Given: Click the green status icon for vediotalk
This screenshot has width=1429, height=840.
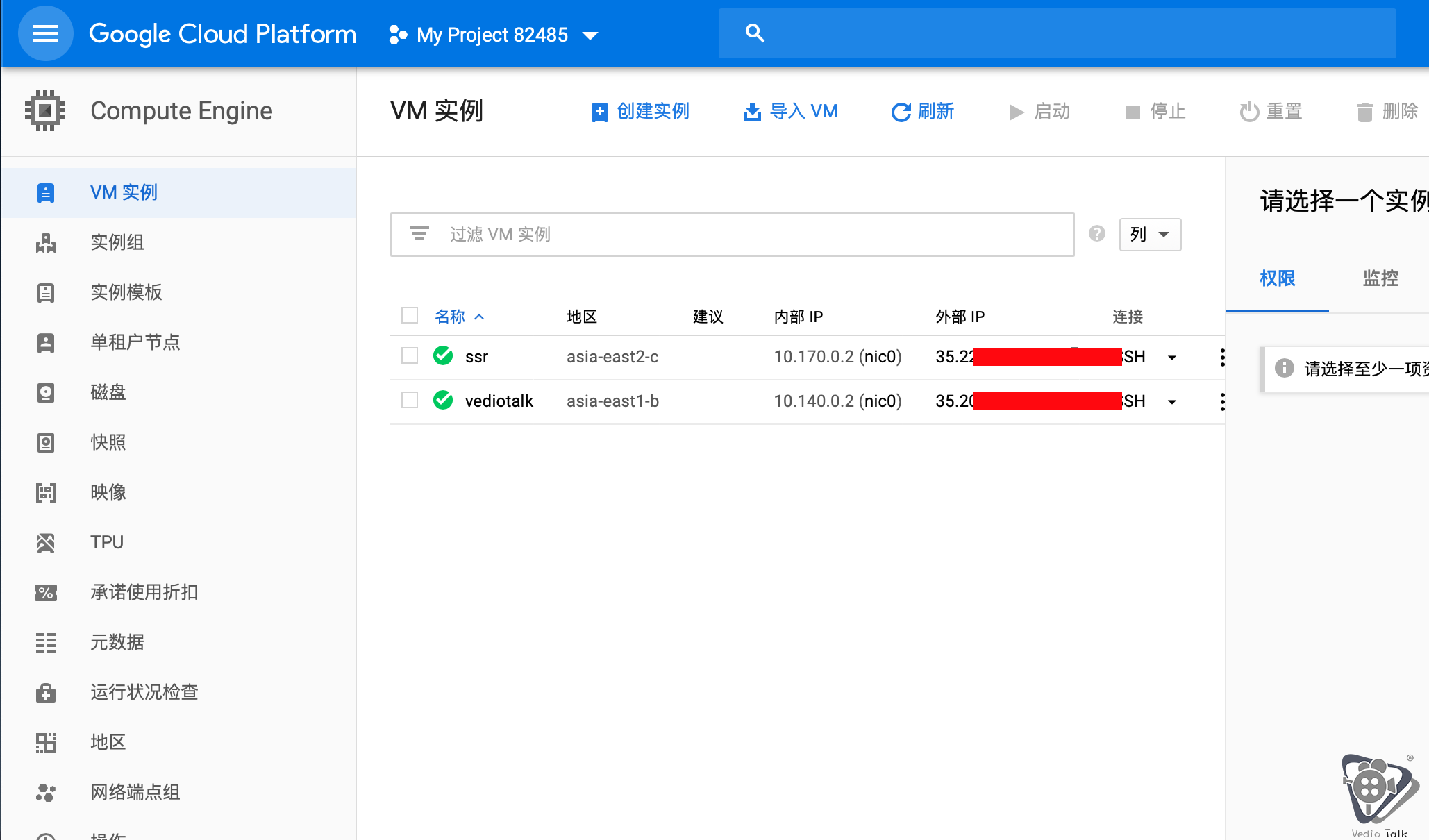Looking at the screenshot, I should [x=443, y=400].
